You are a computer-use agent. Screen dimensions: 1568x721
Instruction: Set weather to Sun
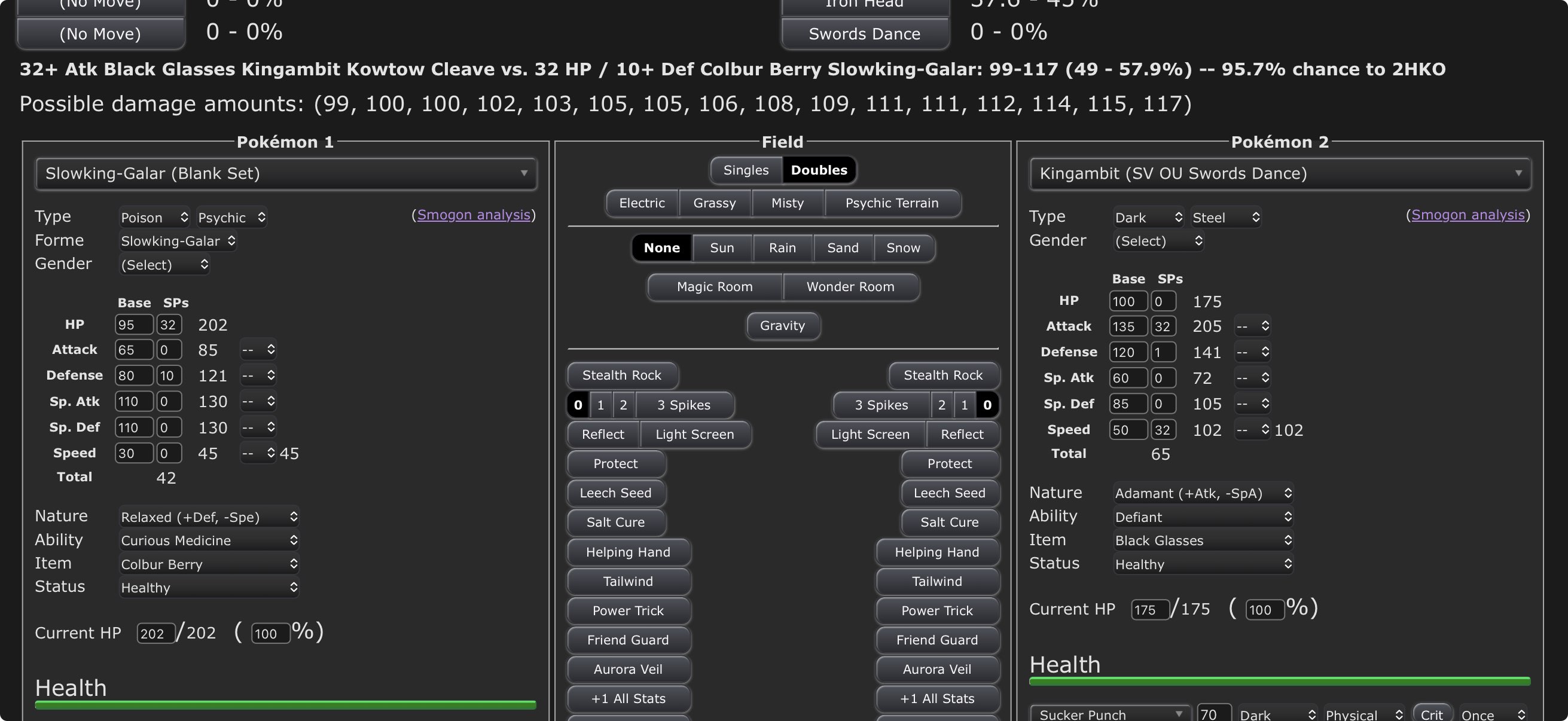coord(722,248)
